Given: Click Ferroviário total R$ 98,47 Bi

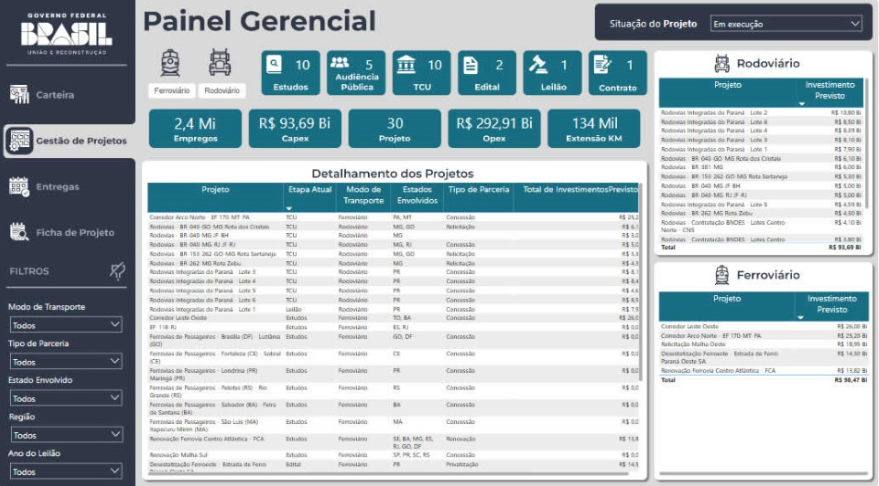Looking at the screenshot, I should (850, 380).
